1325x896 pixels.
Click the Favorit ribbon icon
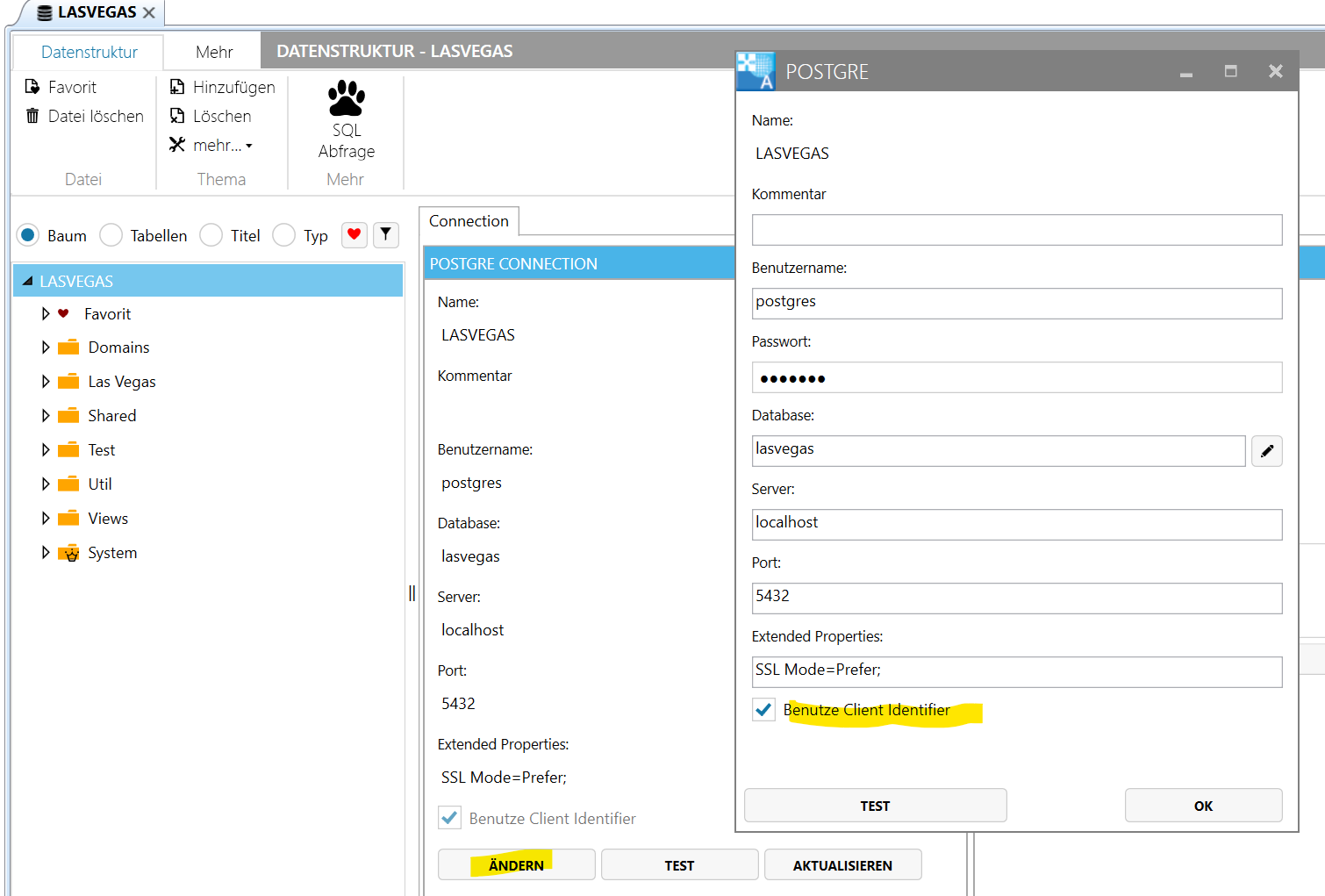(x=32, y=87)
